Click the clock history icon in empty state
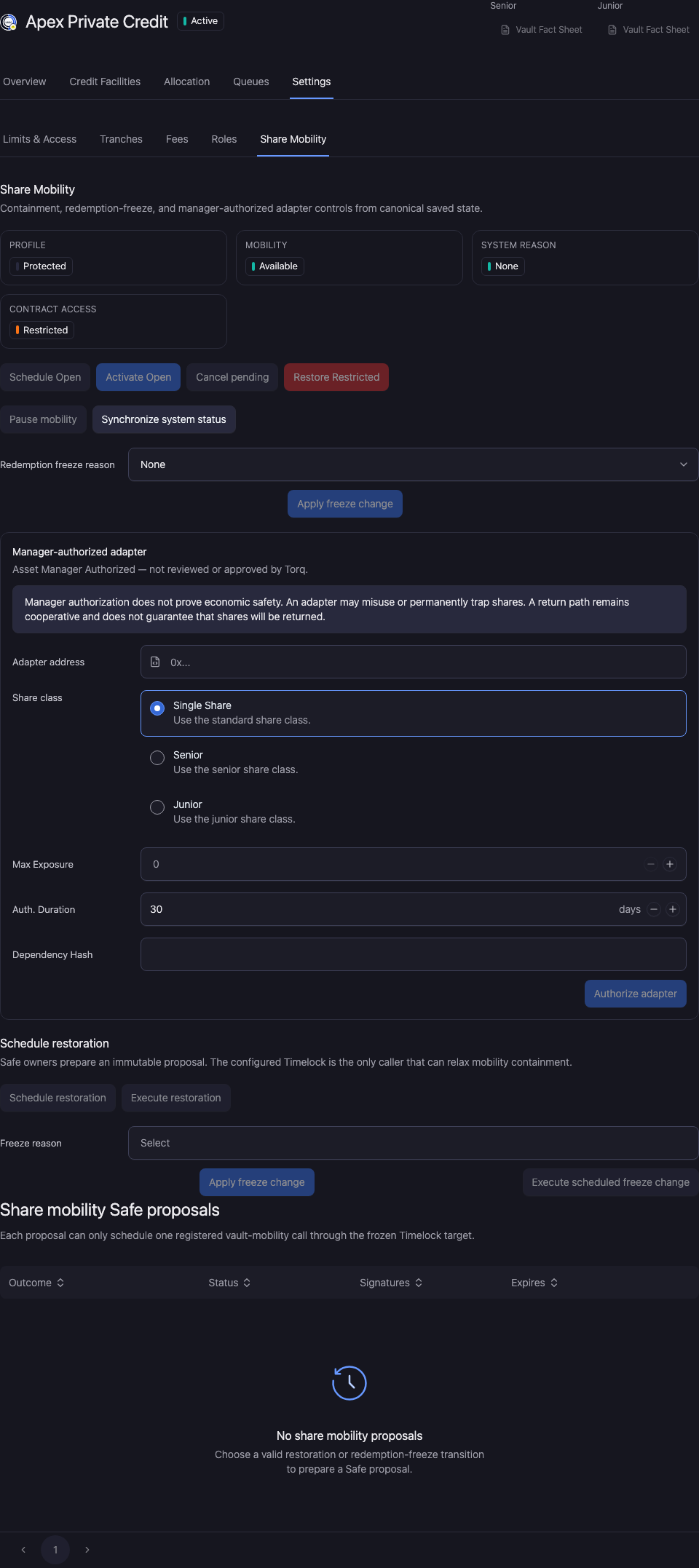 [x=349, y=1382]
